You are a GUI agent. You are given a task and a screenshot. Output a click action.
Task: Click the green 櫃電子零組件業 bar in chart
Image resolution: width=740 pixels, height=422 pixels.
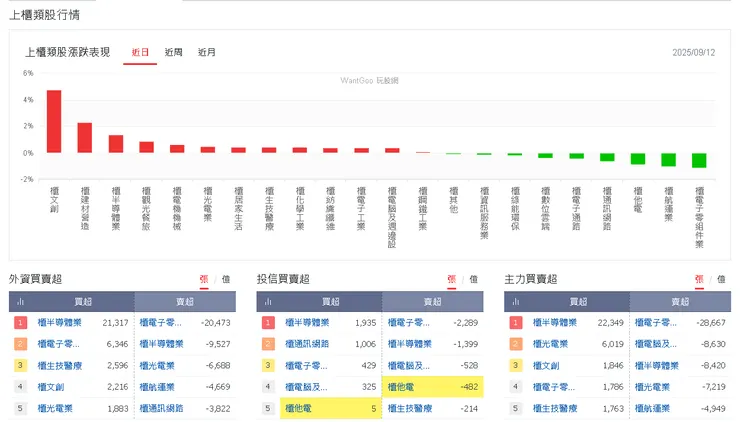pyautogui.click(x=699, y=160)
